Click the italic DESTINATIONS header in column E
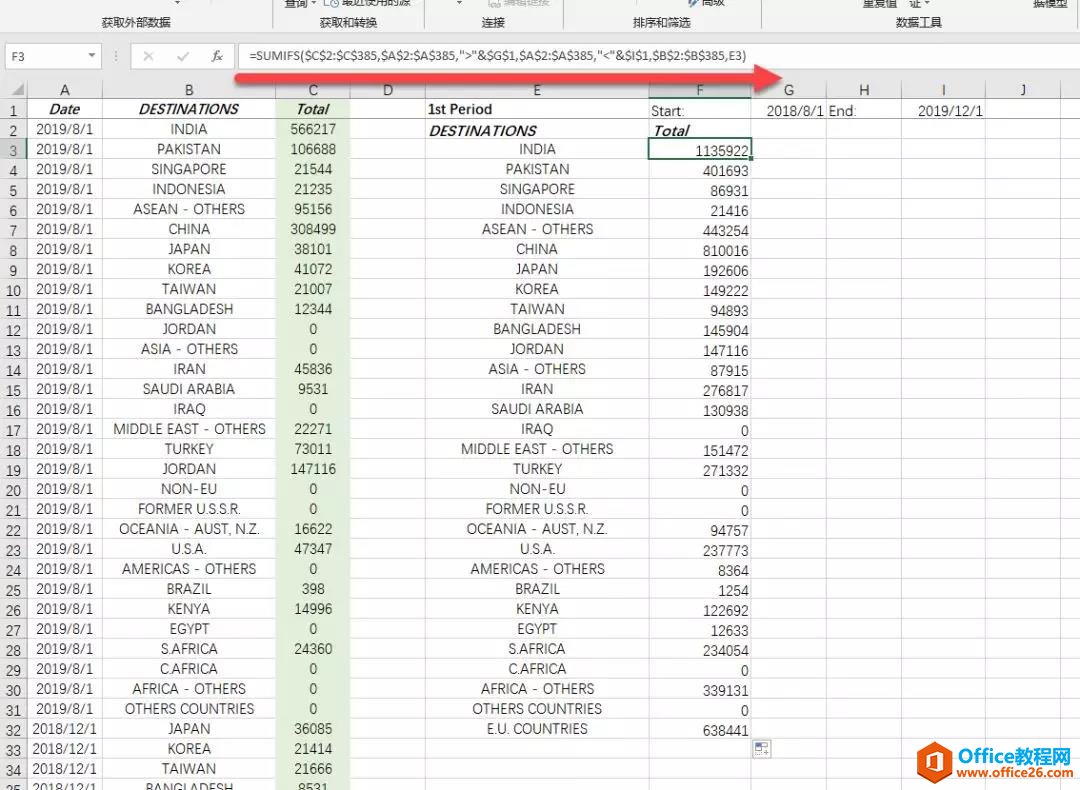Screen dimensions: 1080x790 (537, 130)
